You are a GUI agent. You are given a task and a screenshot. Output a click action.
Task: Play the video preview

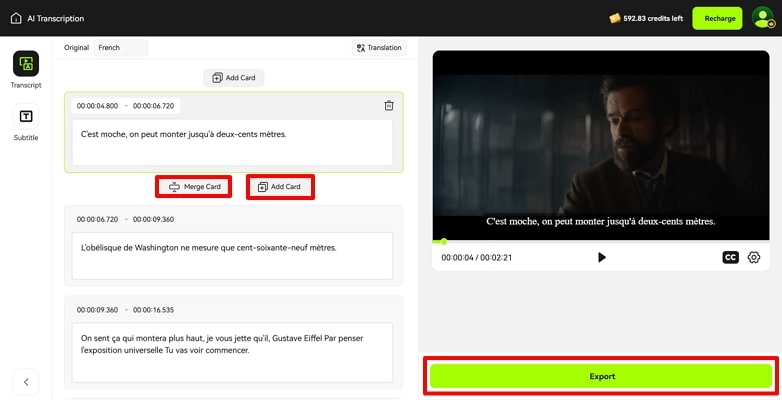[x=601, y=257]
